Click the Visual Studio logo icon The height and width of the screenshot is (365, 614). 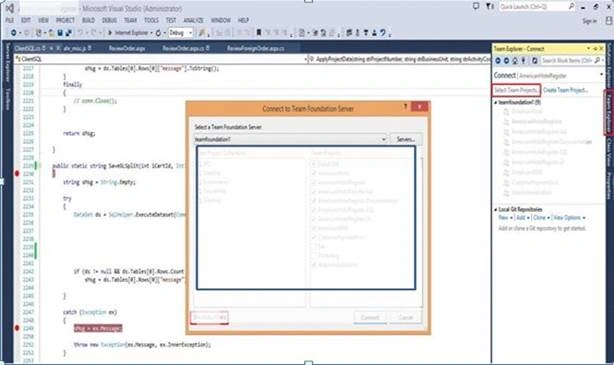pos(10,8)
